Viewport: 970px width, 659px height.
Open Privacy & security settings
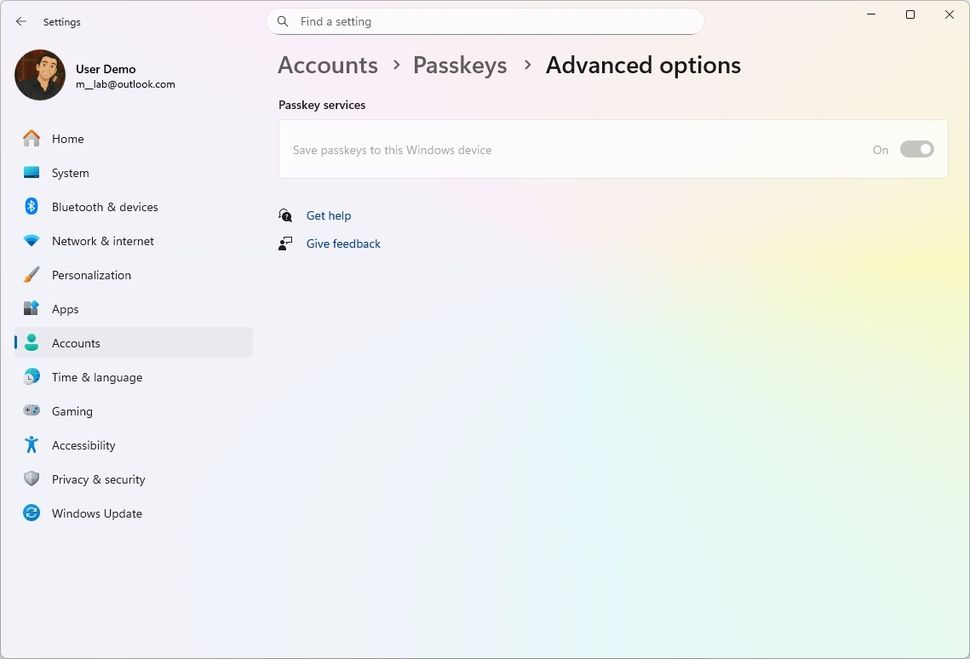(x=98, y=479)
